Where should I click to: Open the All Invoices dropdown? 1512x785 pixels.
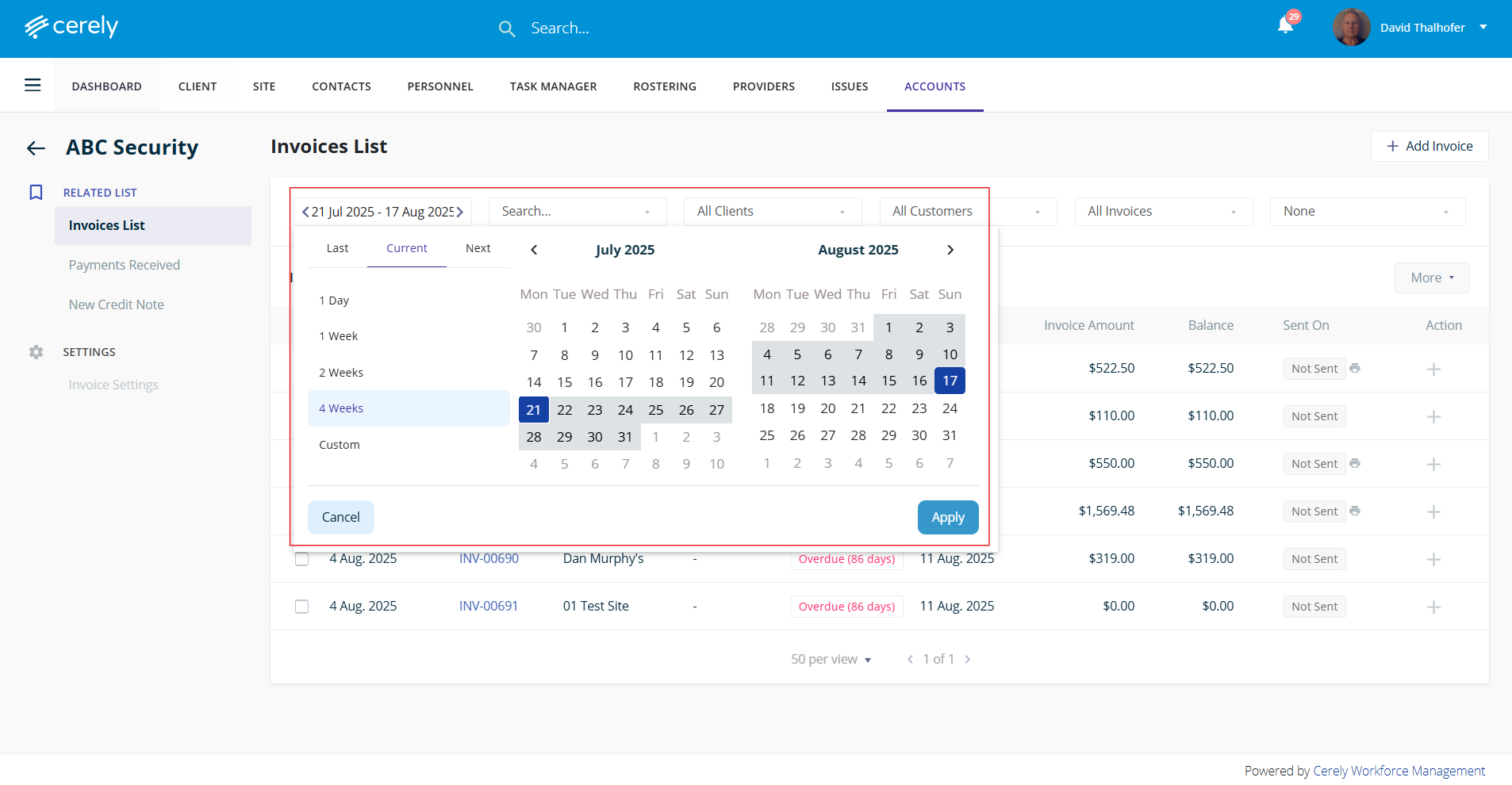pos(1164,212)
